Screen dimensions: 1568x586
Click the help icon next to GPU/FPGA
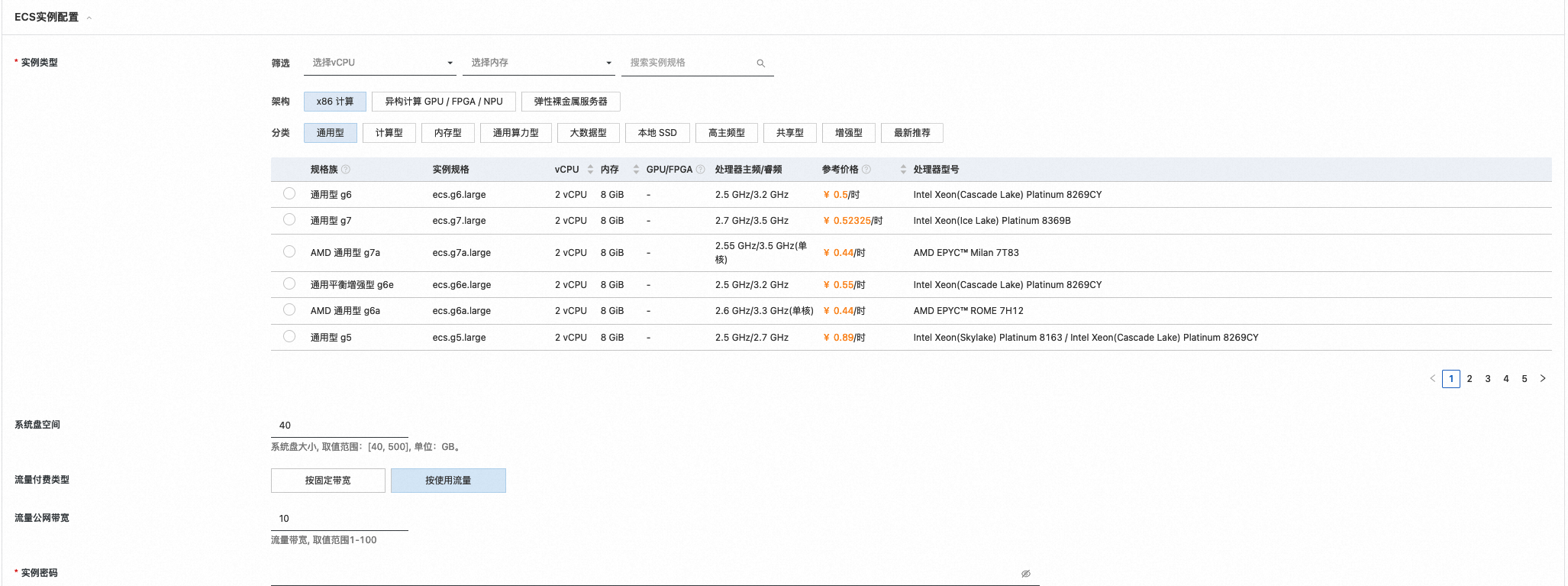pos(701,170)
